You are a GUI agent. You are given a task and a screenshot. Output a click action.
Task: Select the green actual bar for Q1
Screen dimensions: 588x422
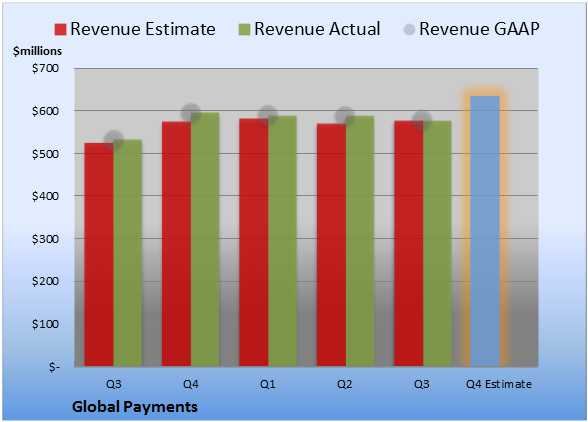282,241
